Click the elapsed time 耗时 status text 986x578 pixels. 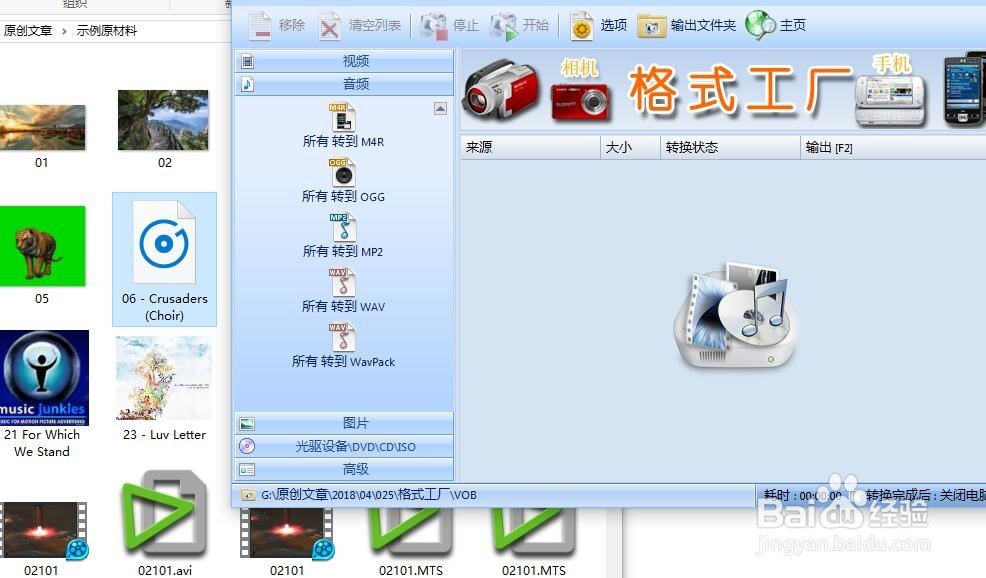(x=802, y=496)
